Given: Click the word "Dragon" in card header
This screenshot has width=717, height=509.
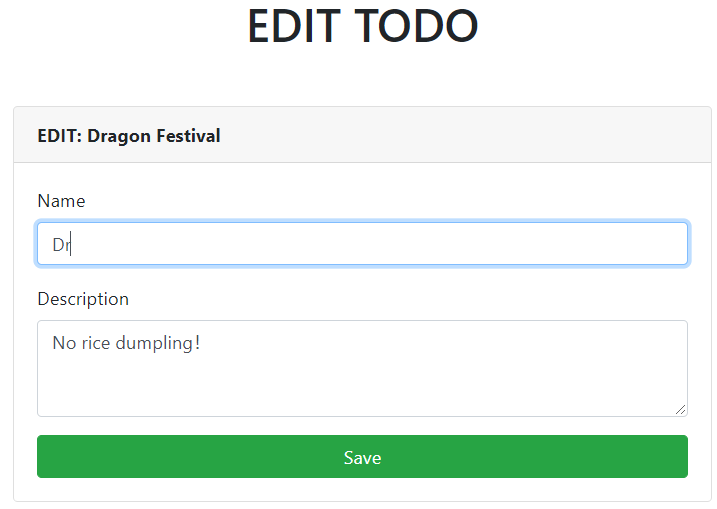Looking at the screenshot, I should [x=116, y=135].
